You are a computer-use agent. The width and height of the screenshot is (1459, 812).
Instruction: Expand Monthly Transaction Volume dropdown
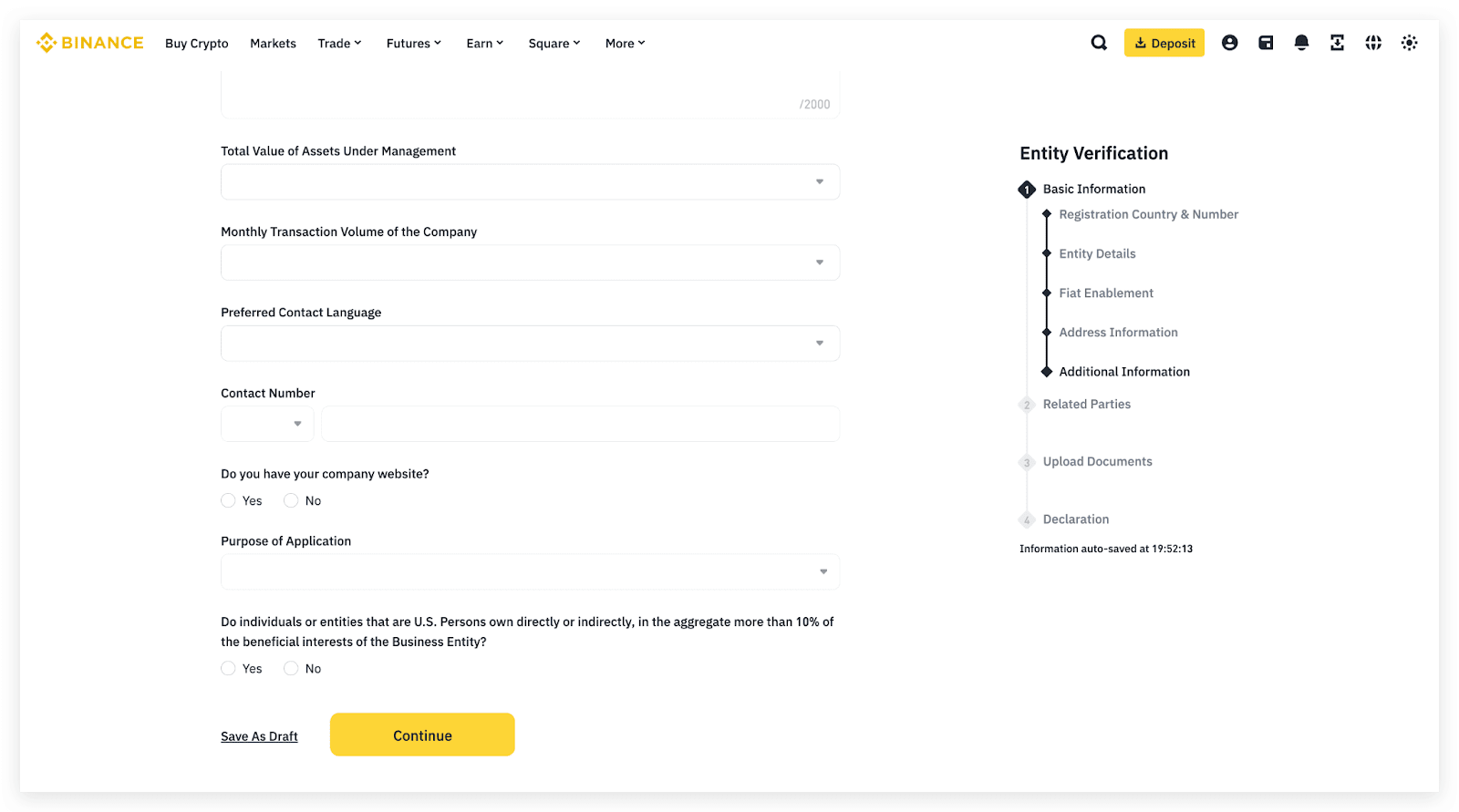[x=530, y=262]
